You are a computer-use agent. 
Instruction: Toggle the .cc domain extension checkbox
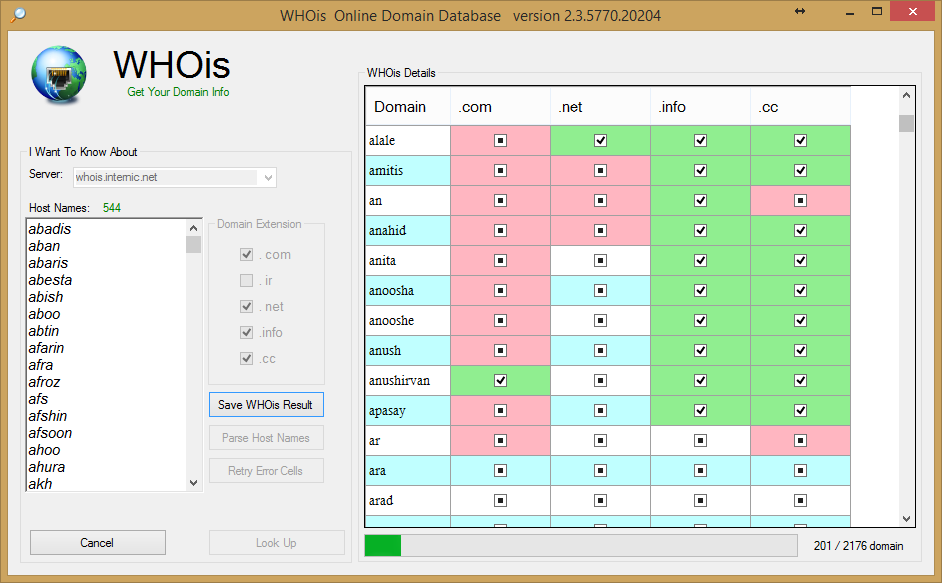point(246,359)
